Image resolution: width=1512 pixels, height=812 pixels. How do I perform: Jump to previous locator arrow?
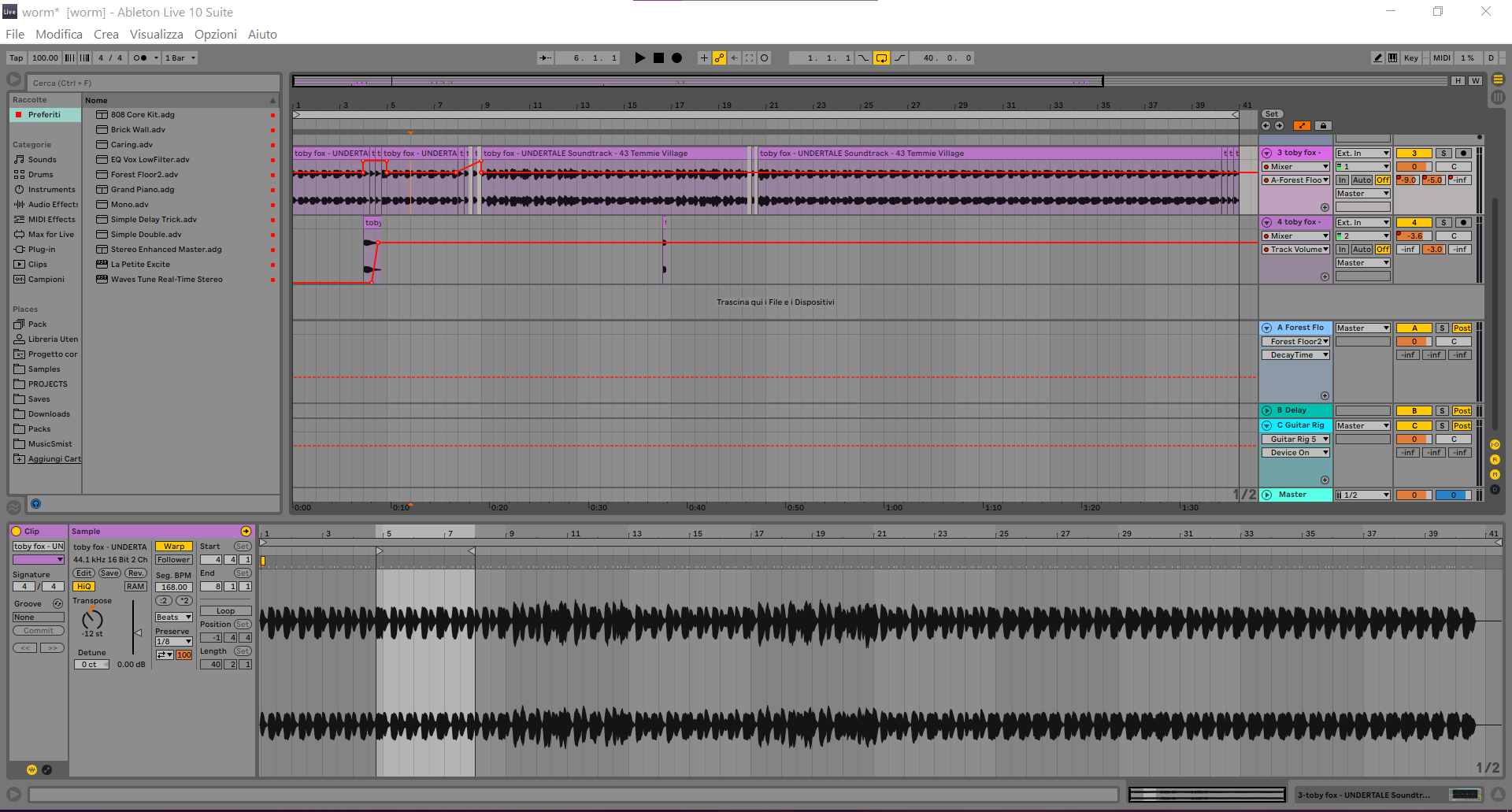[x=1266, y=125]
